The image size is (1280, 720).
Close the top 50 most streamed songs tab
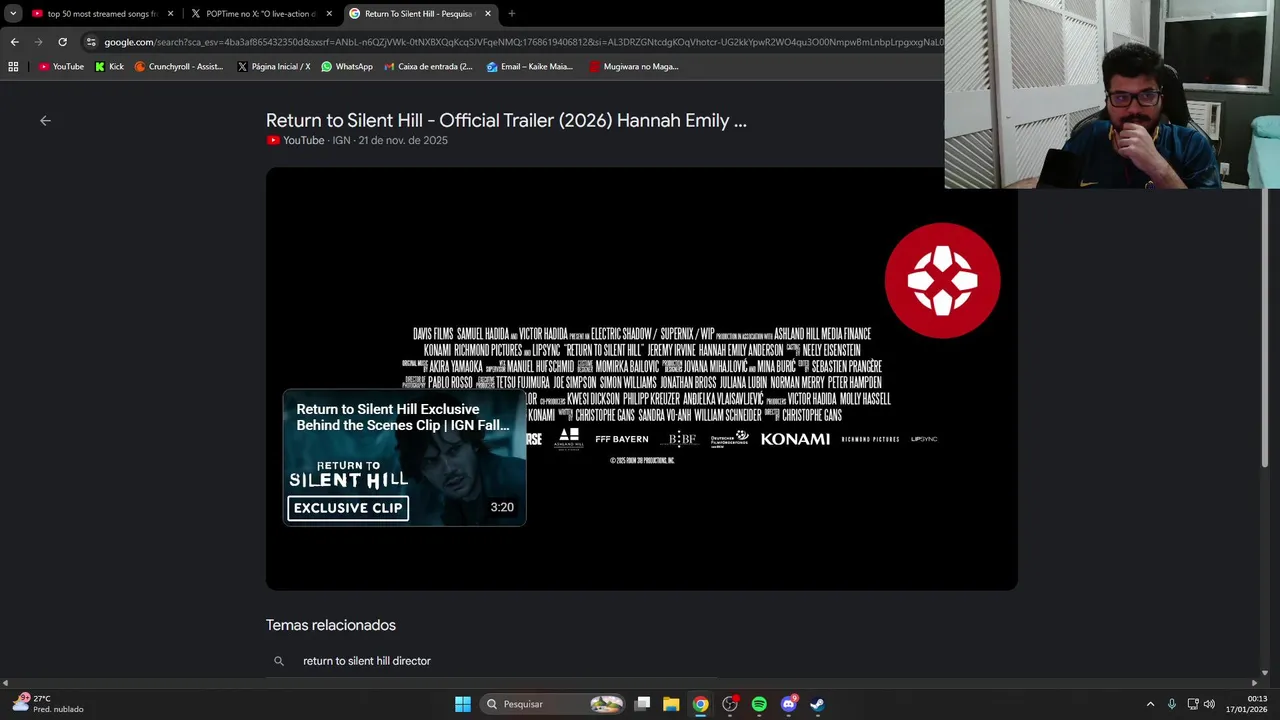click(x=170, y=14)
